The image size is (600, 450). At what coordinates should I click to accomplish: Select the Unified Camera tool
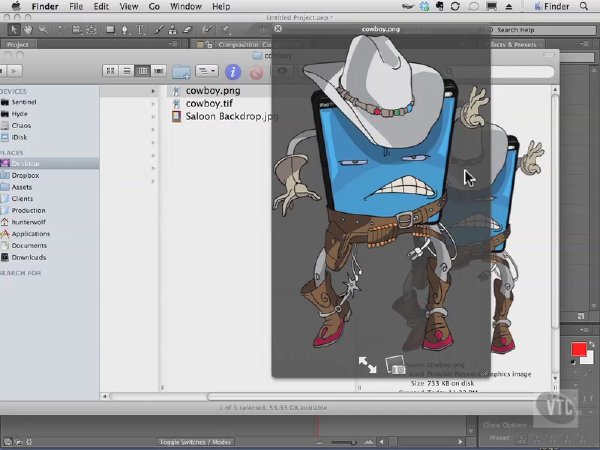(77, 29)
